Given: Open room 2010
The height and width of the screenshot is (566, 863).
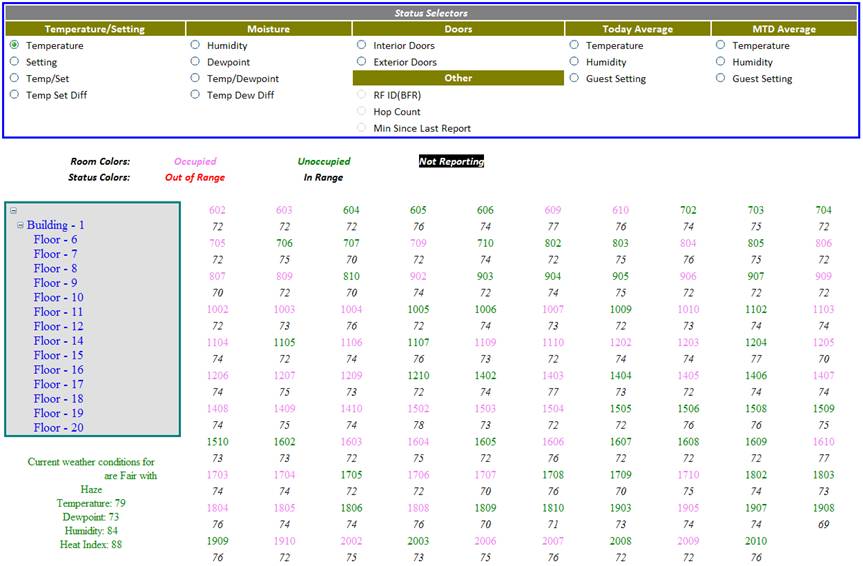Looking at the screenshot, I should coord(756,541).
